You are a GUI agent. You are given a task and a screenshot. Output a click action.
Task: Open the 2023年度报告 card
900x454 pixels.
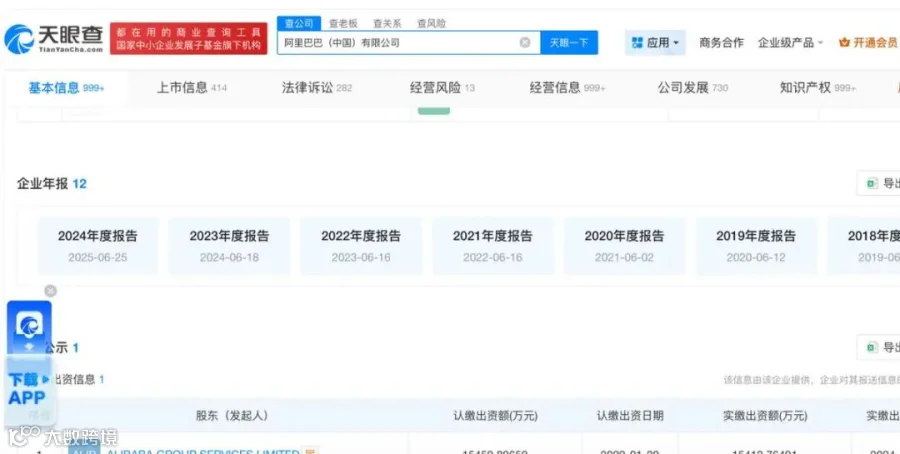click(229, 246)
